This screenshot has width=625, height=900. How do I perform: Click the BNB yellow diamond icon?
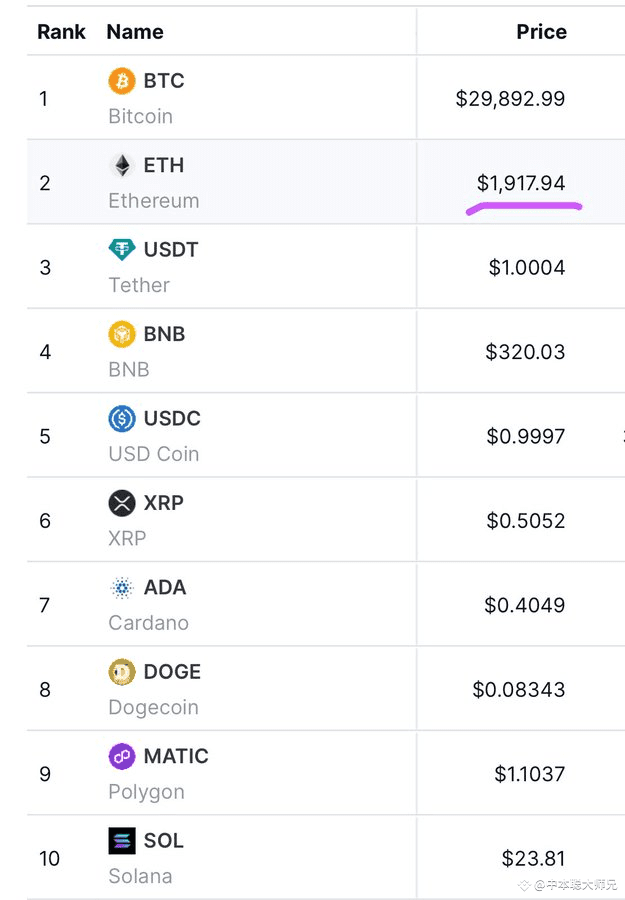pos(121,334)
